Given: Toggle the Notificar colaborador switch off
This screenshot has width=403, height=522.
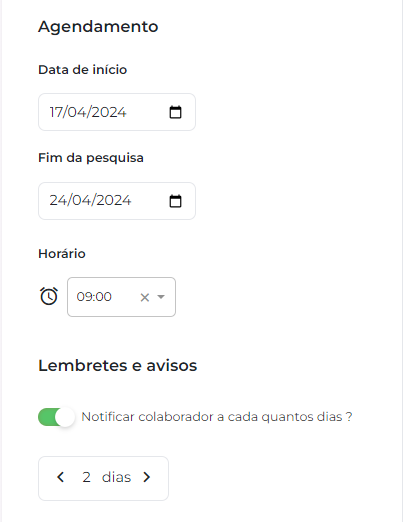Looking at the screenshot, I should pos(56,417).
